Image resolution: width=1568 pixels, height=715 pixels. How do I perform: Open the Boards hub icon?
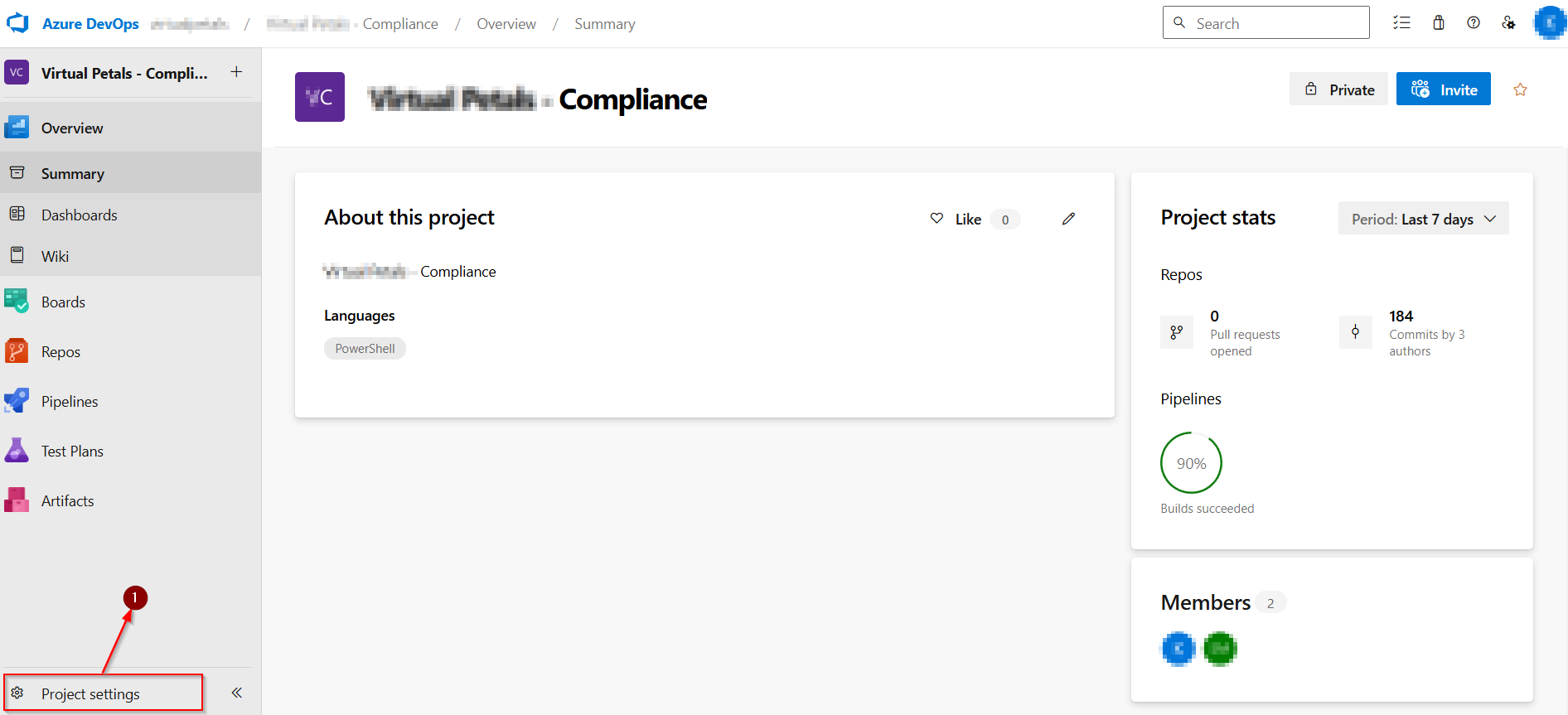point(17,302)
